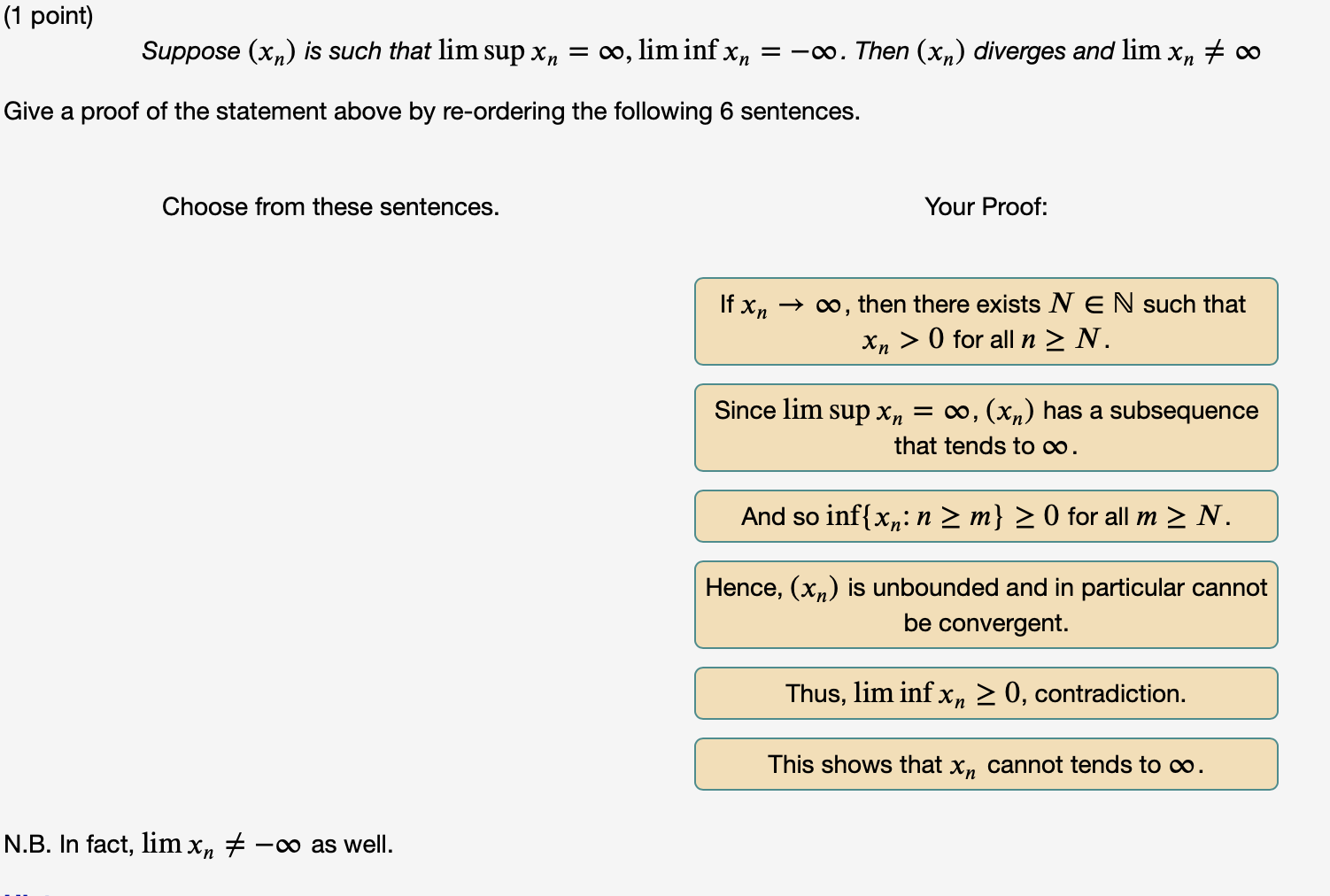The width and height of the screenshot is (1330, 896).
Task: Click the 'Your Proof:' column heading
Action: [x=986, y=206]
